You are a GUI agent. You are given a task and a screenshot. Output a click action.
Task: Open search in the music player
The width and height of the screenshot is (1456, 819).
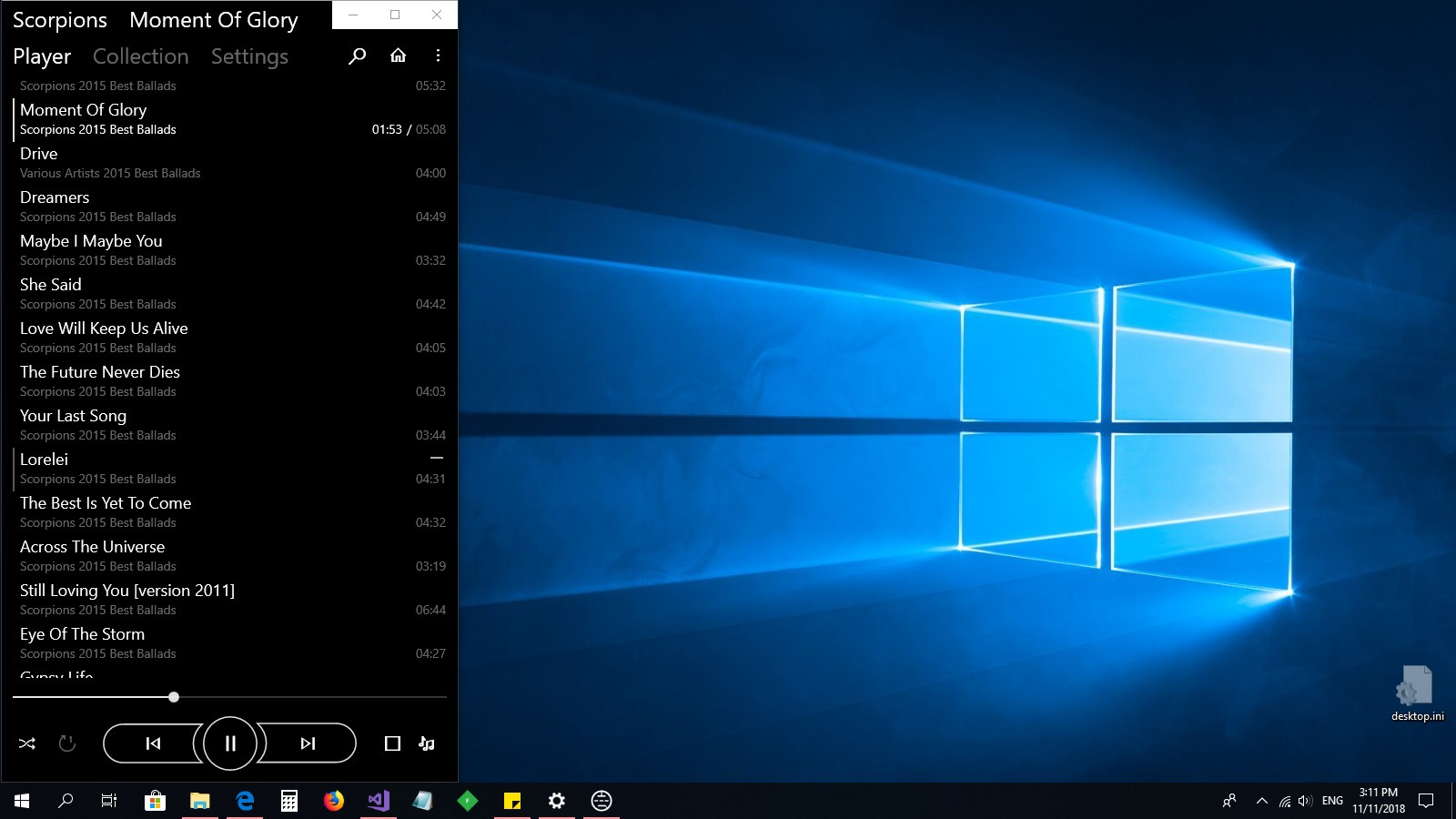(357, 56)
